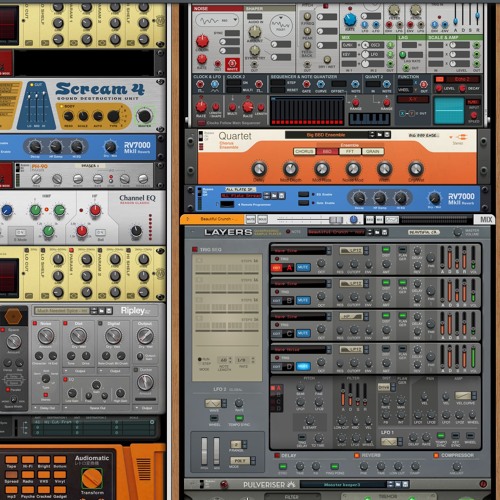Screen dimensions: 500x500
Task: Enable the Ripley Ducker section
Action: (136, 370)
